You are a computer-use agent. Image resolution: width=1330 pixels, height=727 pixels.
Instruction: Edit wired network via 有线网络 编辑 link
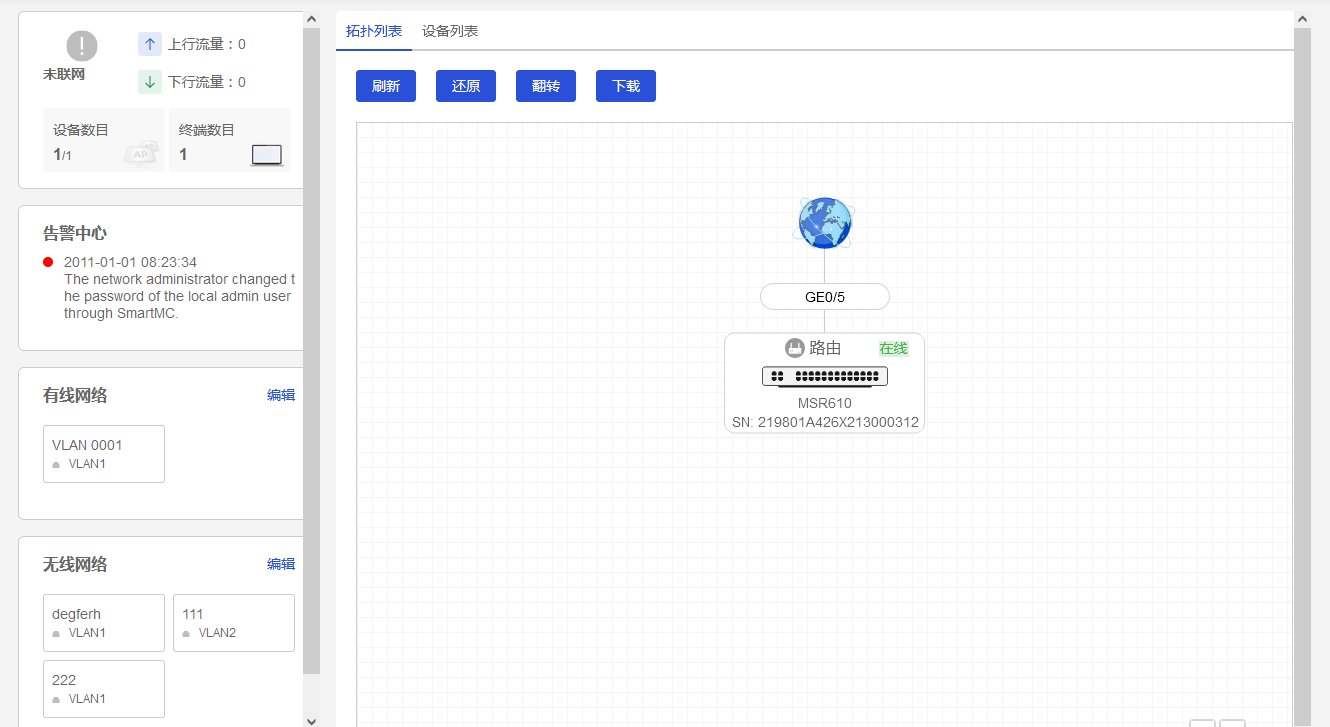(x=281, y=395)
